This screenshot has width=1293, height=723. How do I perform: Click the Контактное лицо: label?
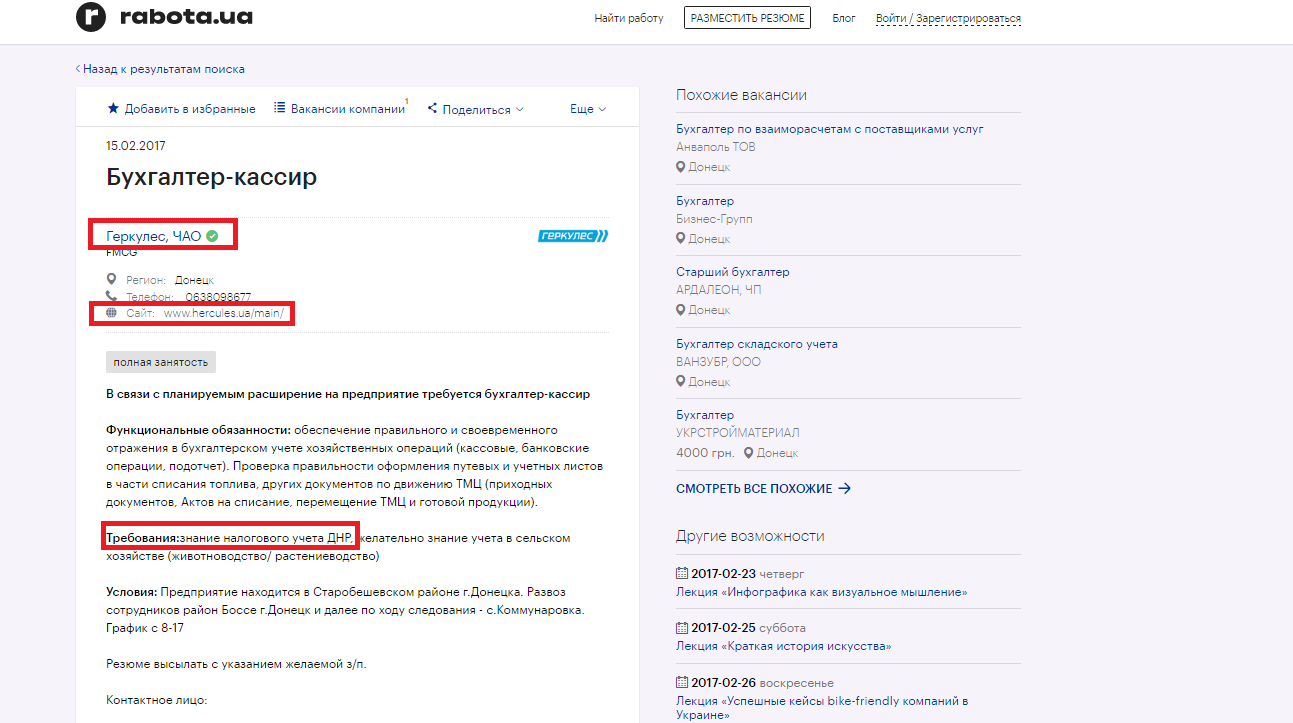click(x=157, y=701)
